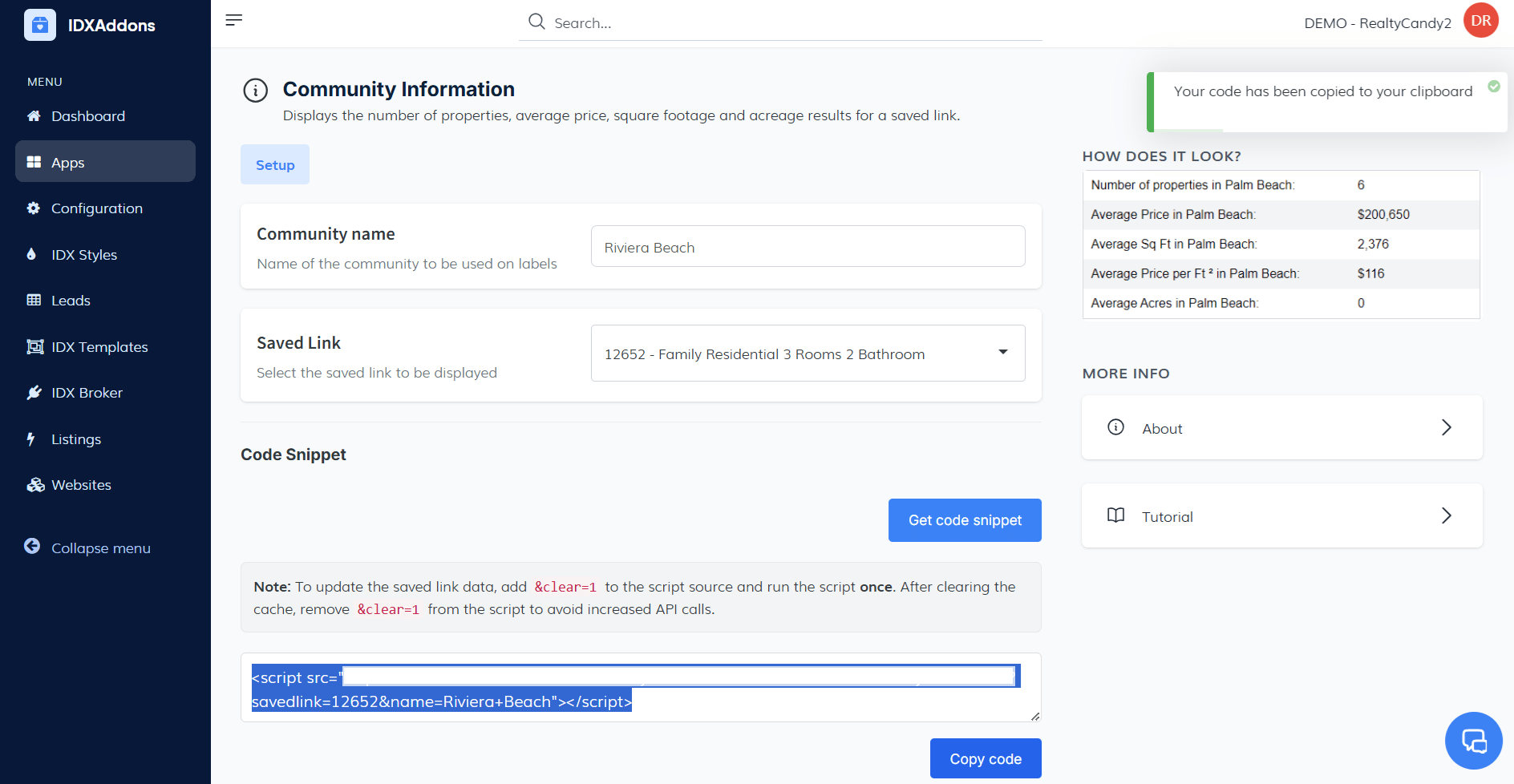Click Get code snippet button

tap(965, 520)
